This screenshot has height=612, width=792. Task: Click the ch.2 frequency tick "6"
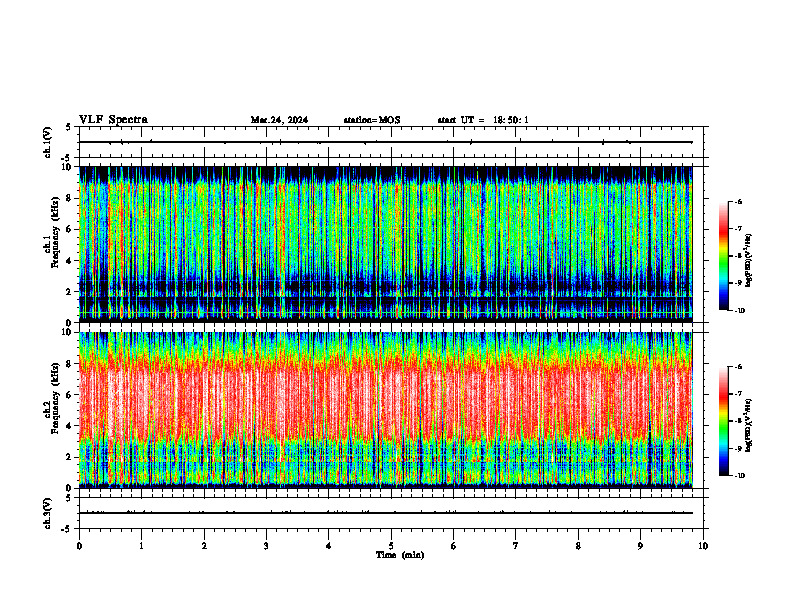pos(70,394)
